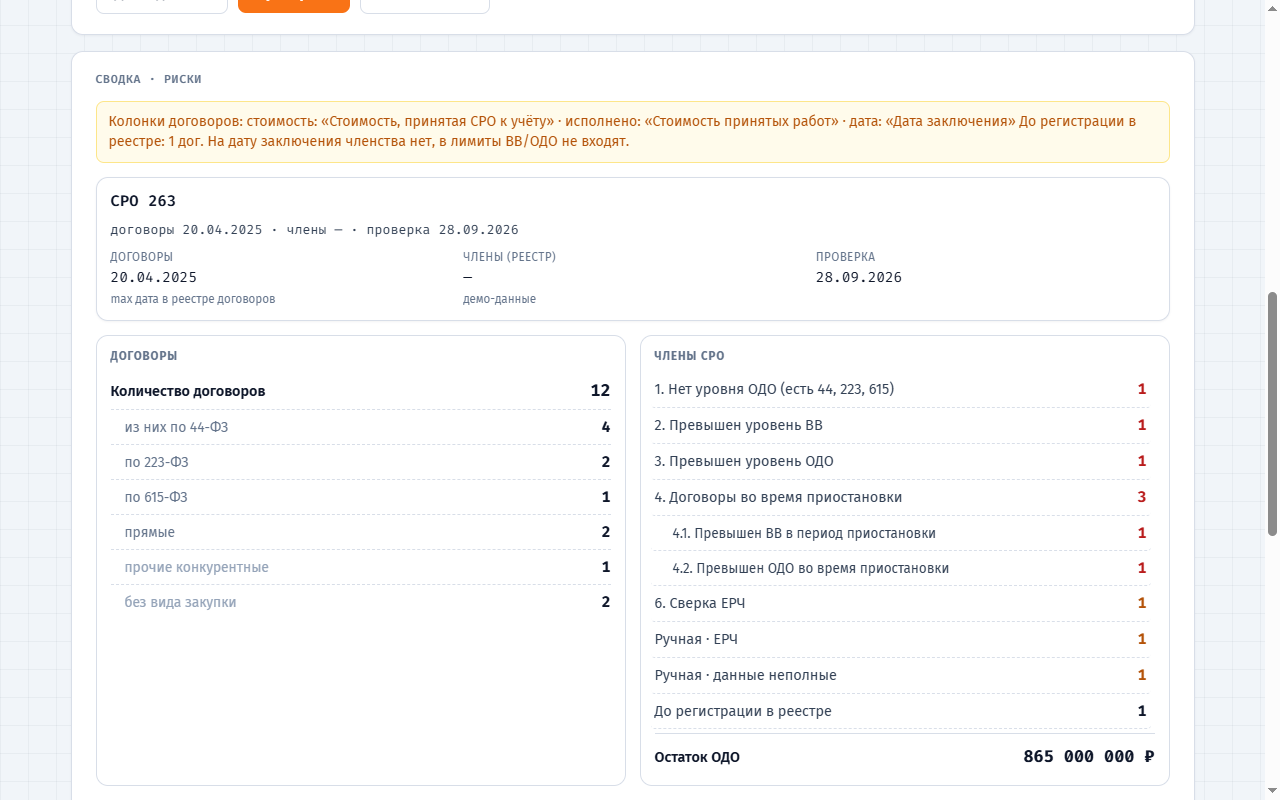Open '1. Нет уровня ОДО (есть 44, 223, 615)'
The image size is (1280, 800).
click(x=901, y=389)
